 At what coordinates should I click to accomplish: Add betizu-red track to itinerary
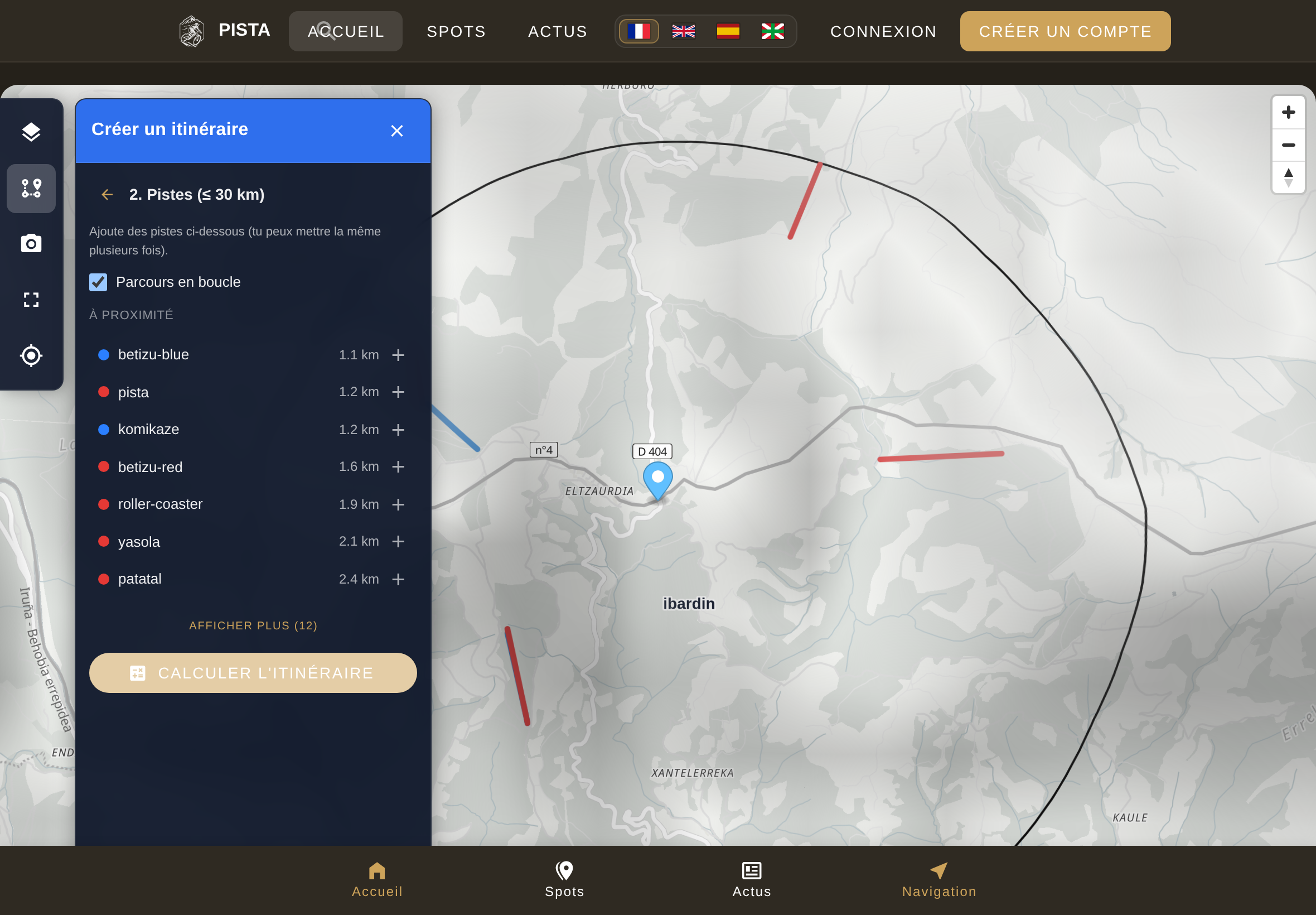pyautogui.click(x=398, y=466)
